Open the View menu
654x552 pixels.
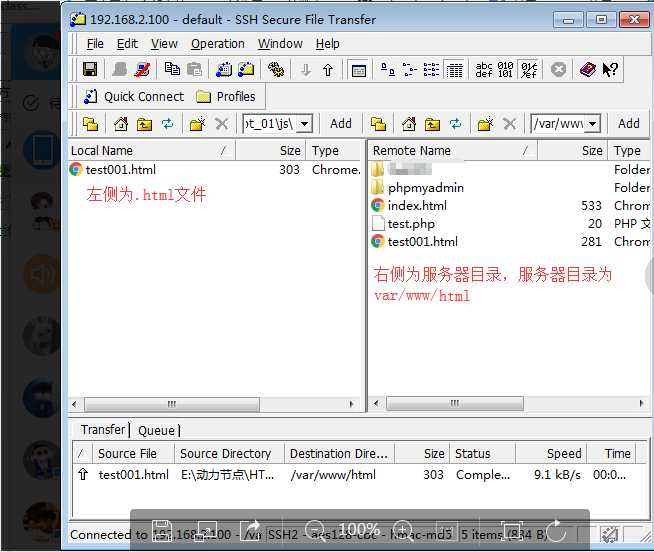164,43
